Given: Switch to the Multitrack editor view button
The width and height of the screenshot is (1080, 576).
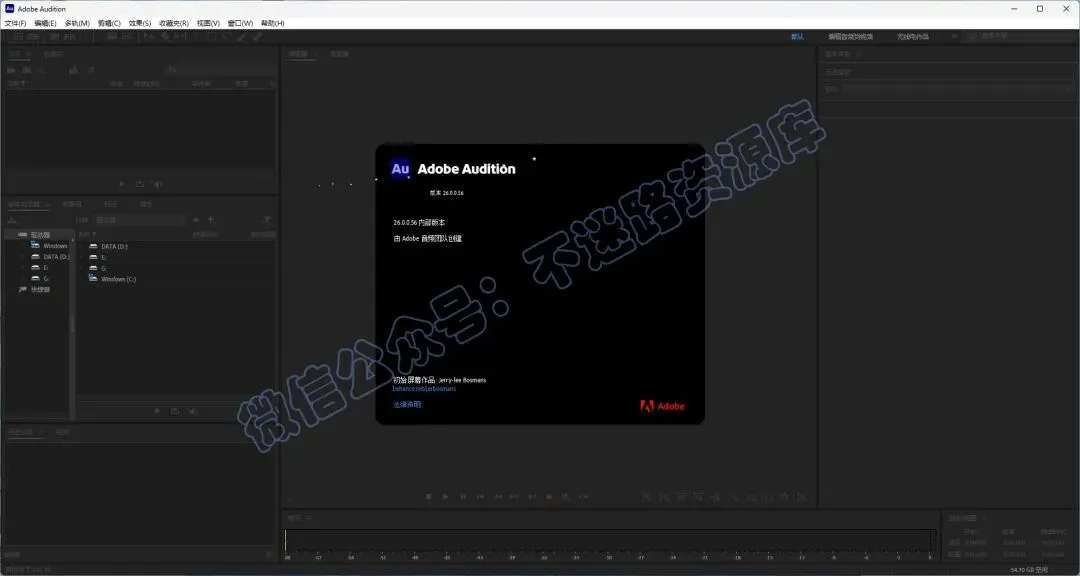Looking at the screenshot, I should click(62, 37).
